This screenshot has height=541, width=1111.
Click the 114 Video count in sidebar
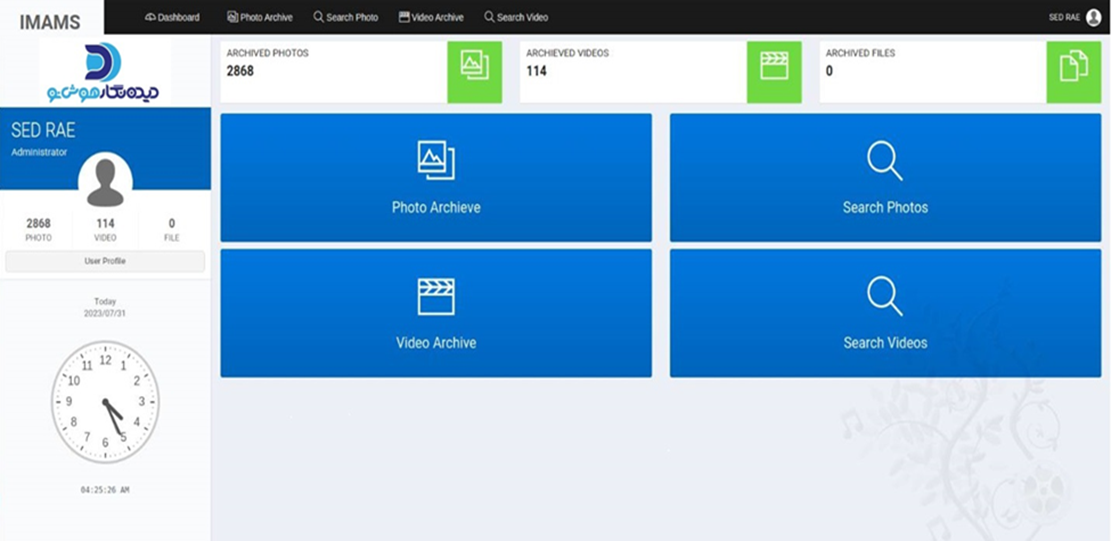tap(105, 229)
